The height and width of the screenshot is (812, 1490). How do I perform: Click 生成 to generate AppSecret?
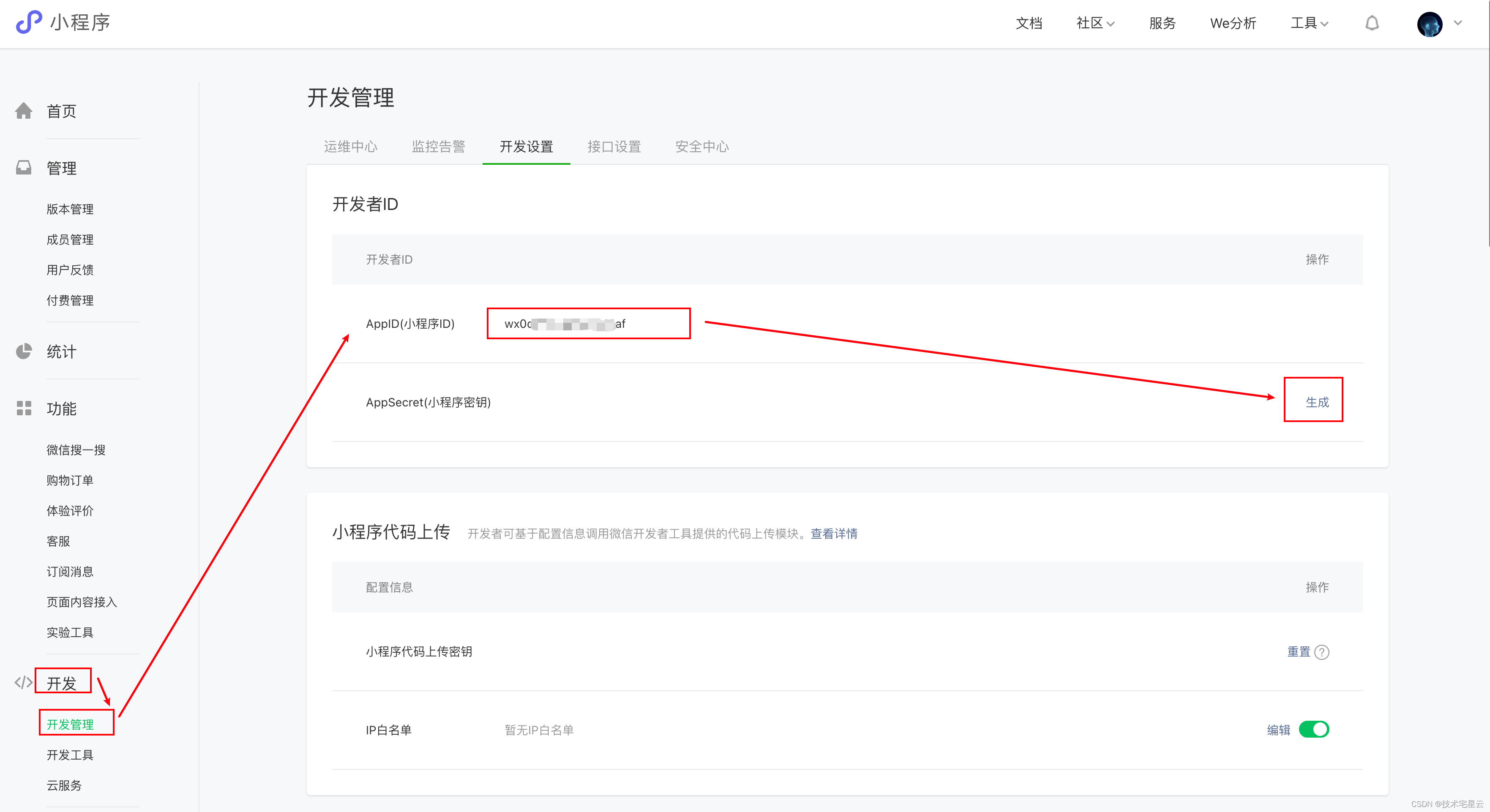1317,401
